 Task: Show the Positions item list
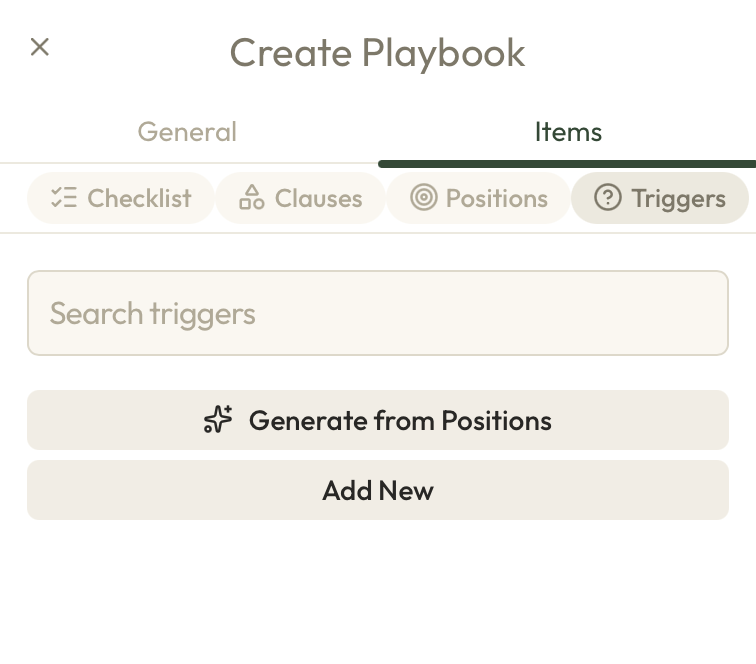point(478,198)
